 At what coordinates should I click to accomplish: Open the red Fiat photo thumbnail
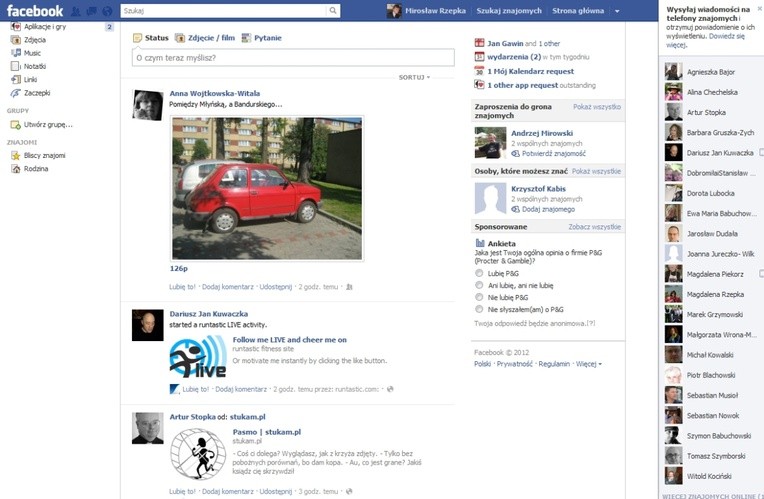click(x=267, y=189)
